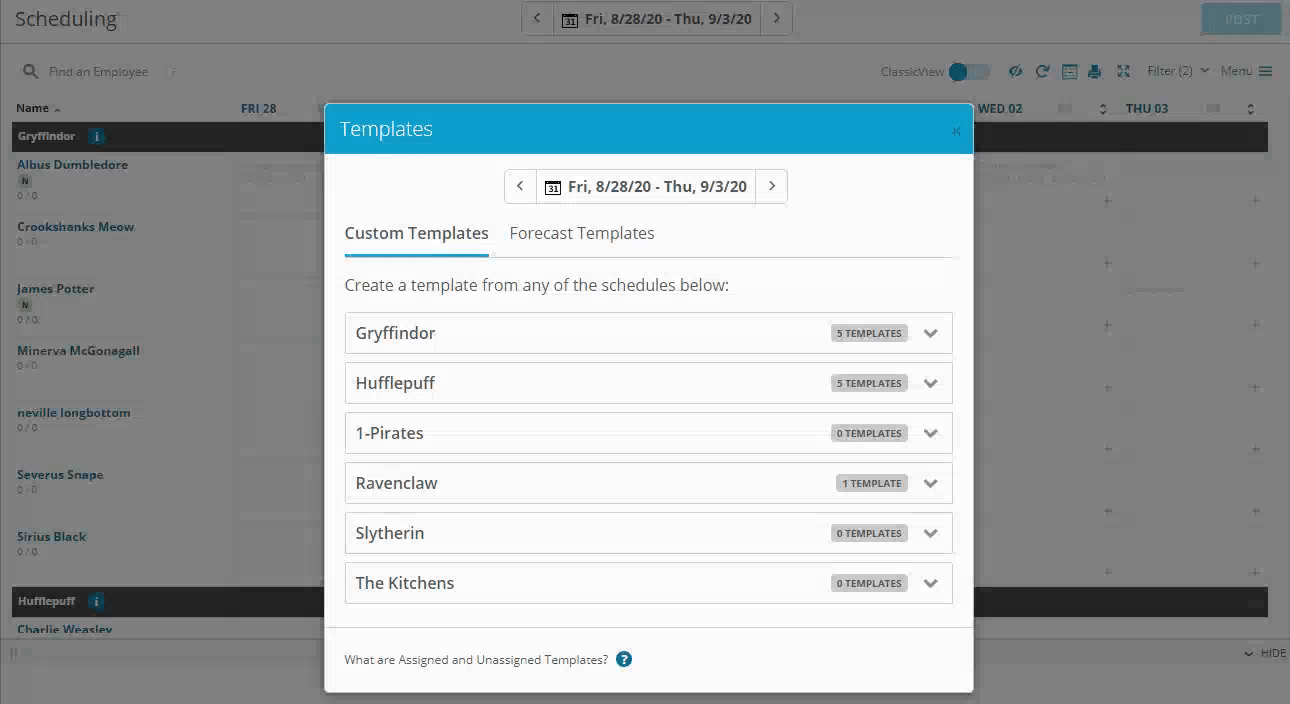
Task: Open the Filter (2) dropdown
Action: (1178, 71)
